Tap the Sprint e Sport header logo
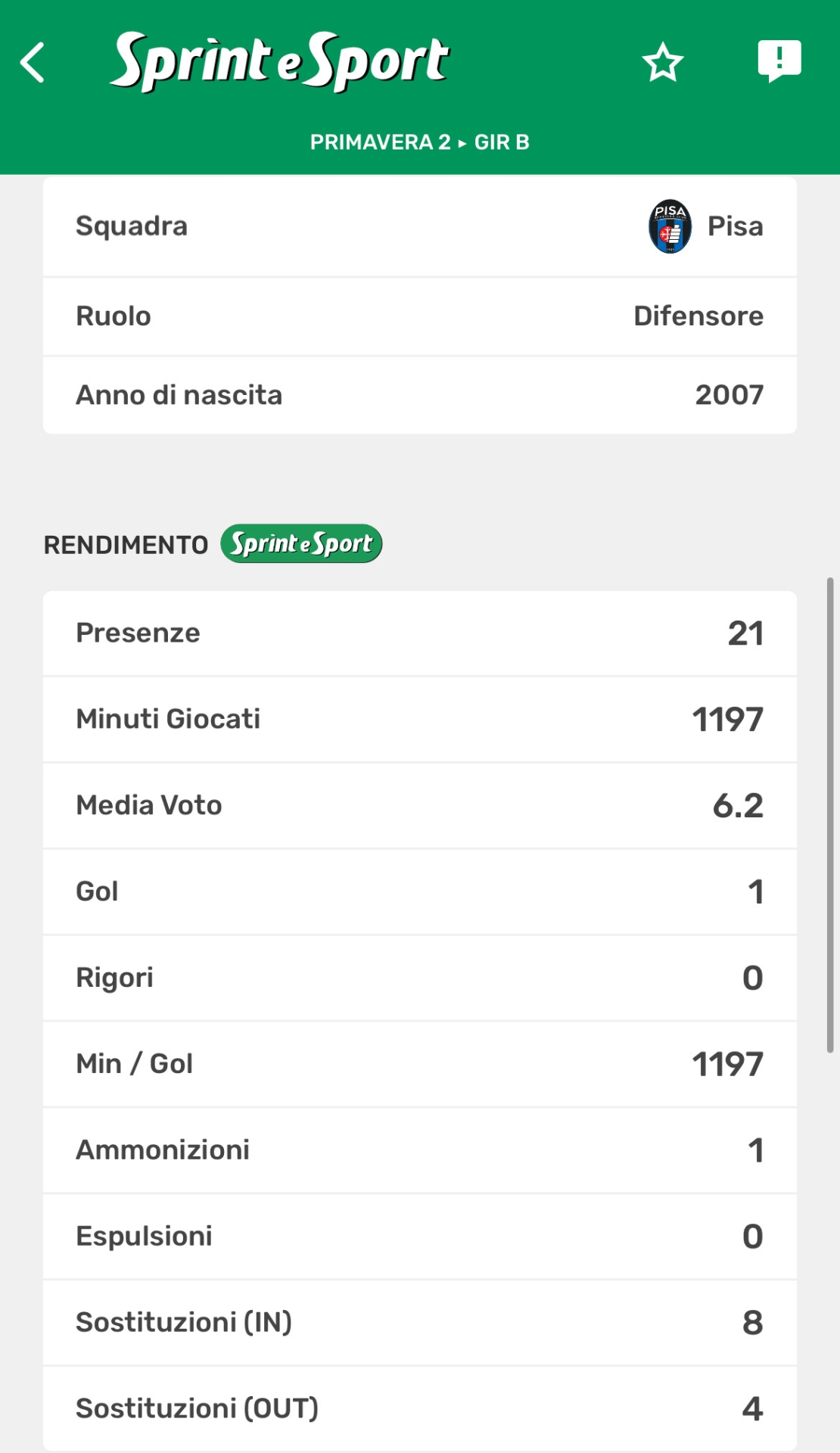 280,62
